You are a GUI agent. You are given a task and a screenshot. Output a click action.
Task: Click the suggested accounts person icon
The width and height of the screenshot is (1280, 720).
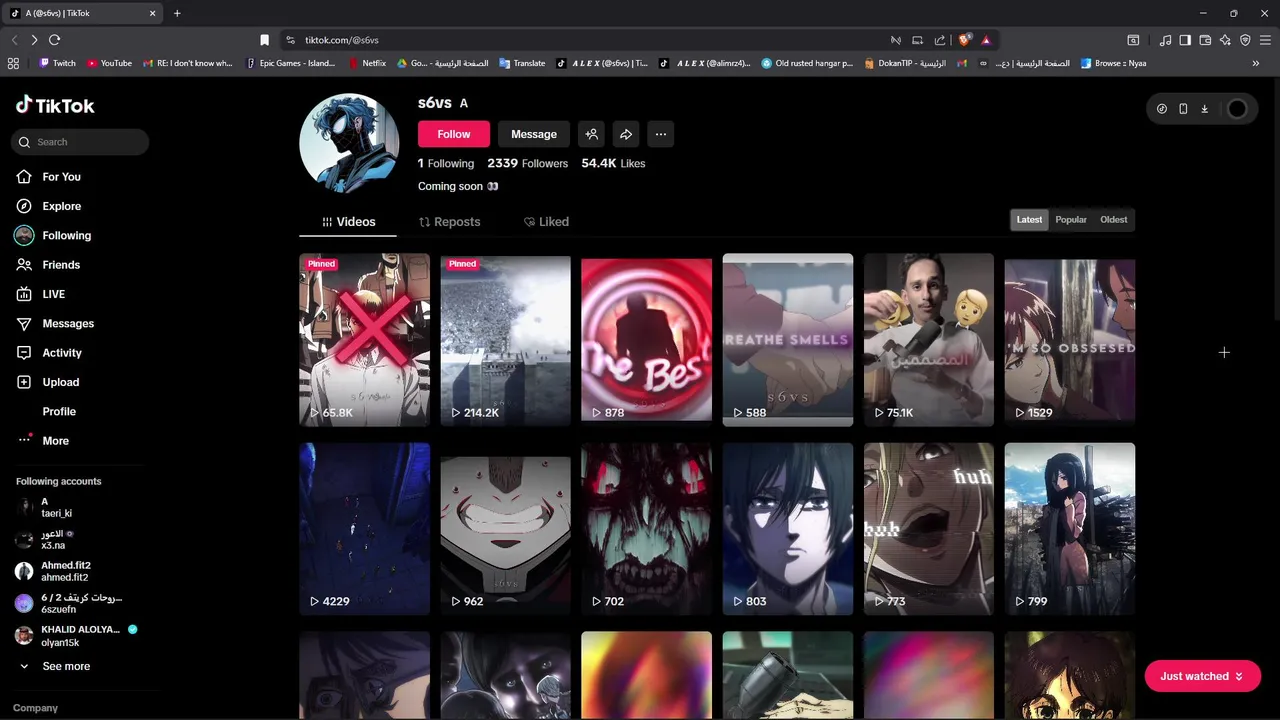point(592,134)
